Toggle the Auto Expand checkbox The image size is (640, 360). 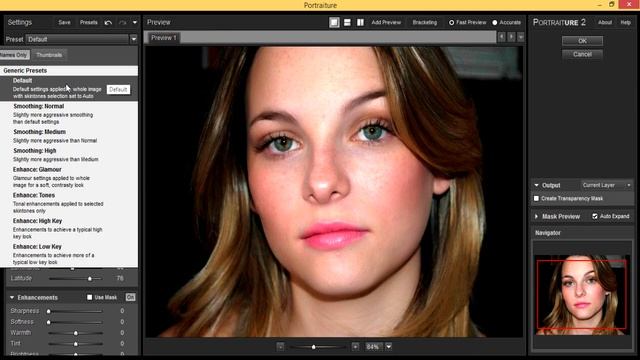[x=595, y=216]
